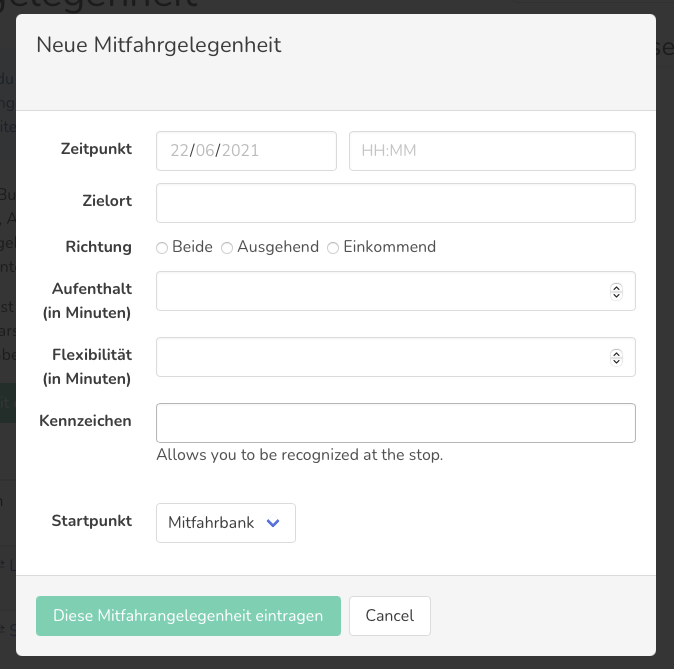
Task: Focus the Aufenthalt minutes input
Action: [380, 291]
